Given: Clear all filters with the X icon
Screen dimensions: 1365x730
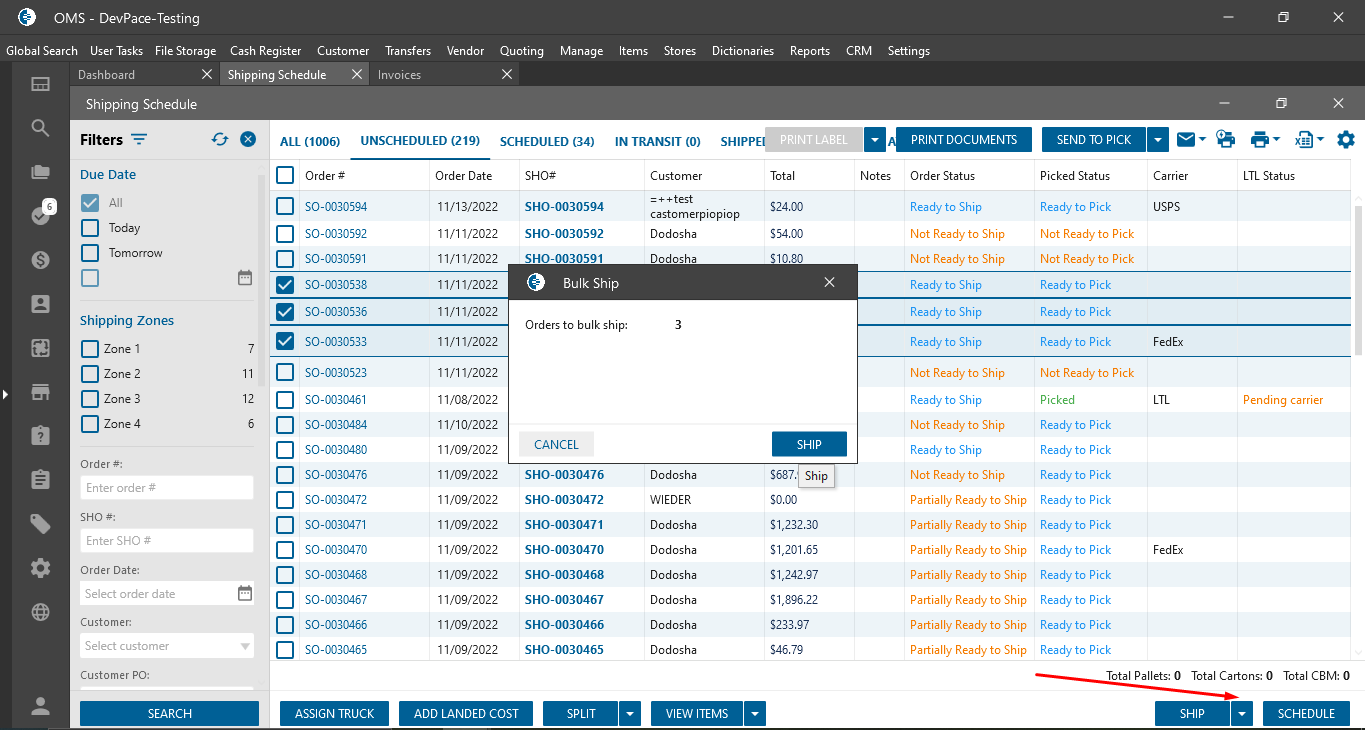Looking at the screenshot, I should click(248, 140).
